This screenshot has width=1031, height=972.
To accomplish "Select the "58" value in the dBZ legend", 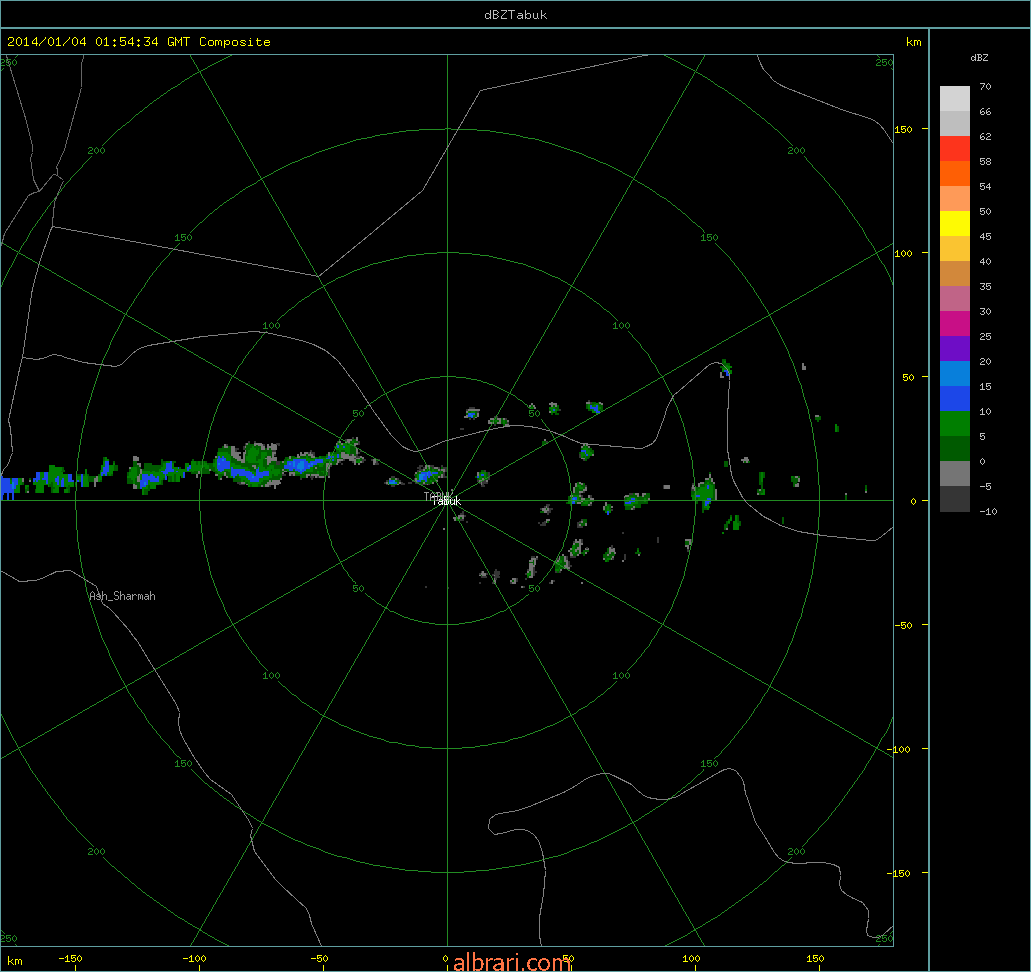I will [x=985, y=161].
